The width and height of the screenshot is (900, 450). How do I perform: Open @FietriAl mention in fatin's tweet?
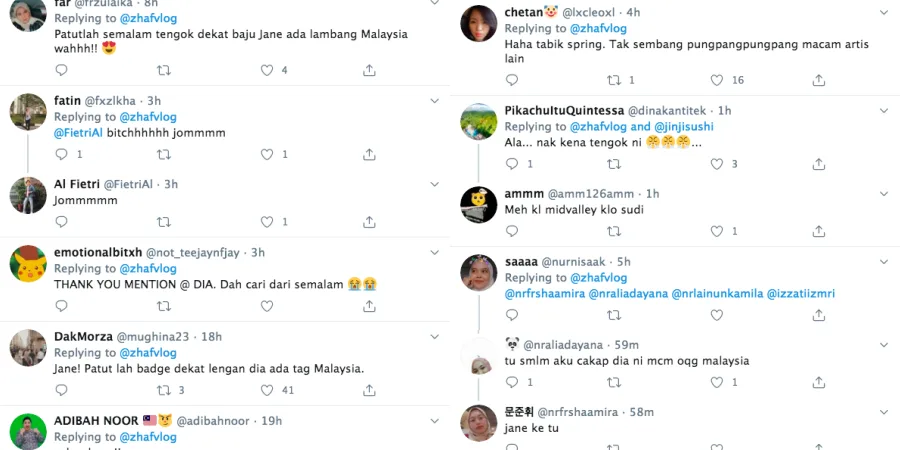coord(79,131)
